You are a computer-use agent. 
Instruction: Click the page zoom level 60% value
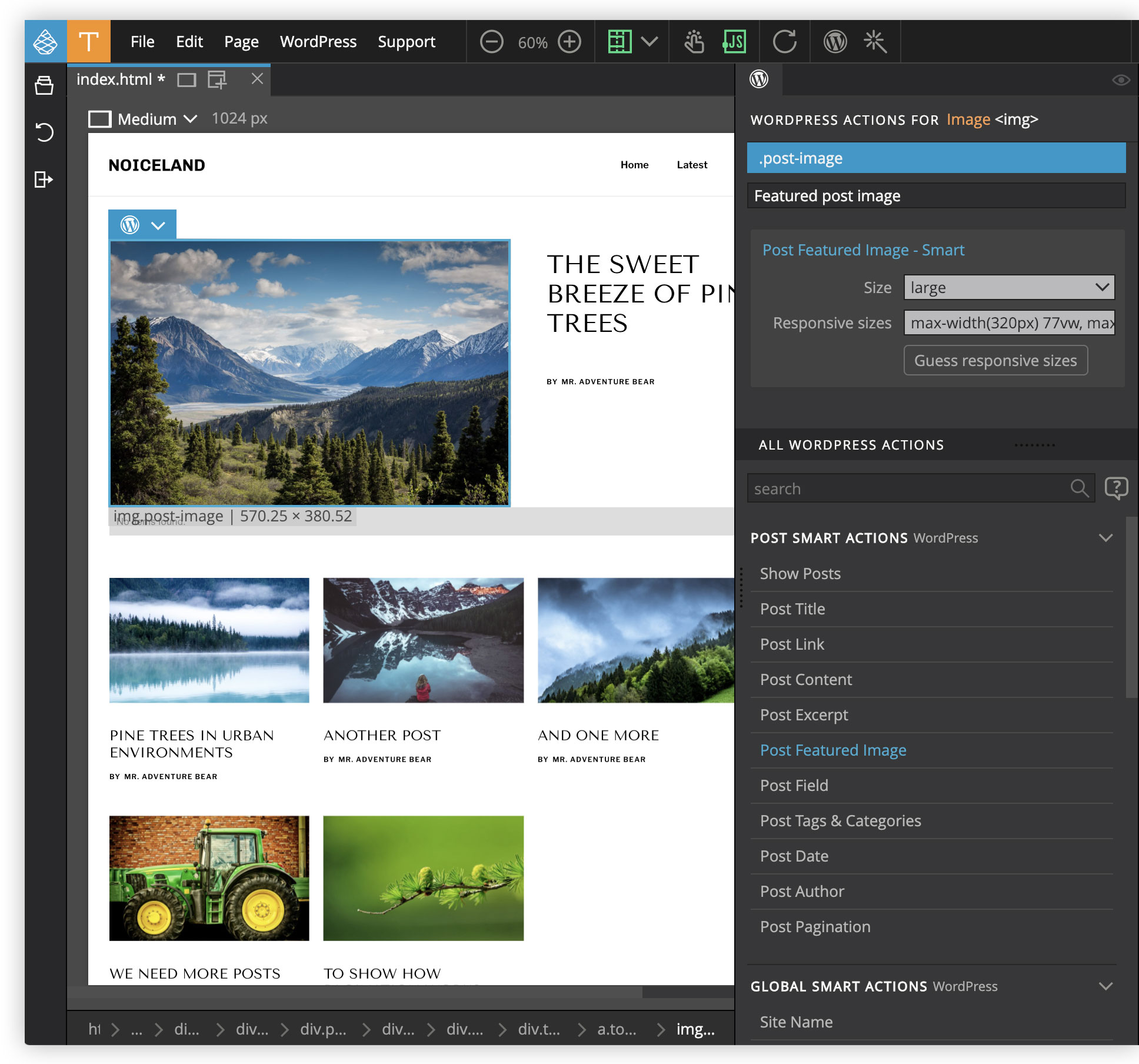point(532,42)
